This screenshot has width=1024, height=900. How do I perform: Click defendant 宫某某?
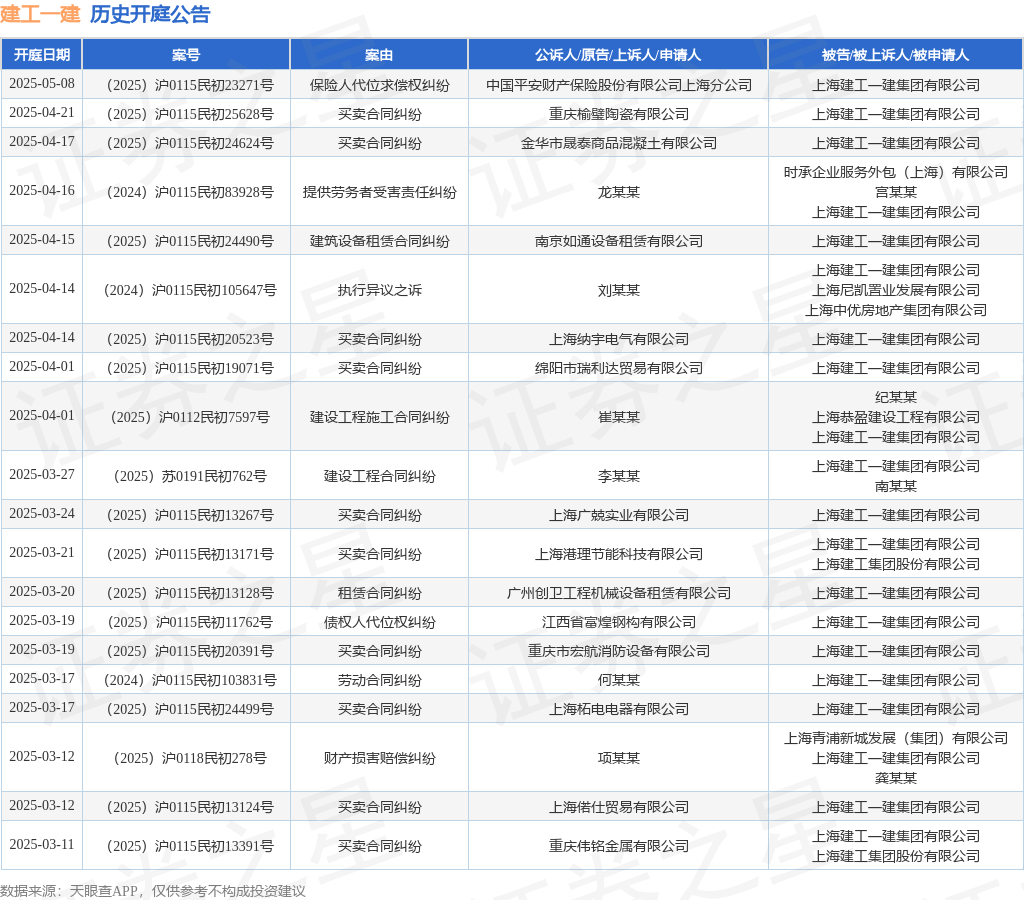(x=895, y=192)
